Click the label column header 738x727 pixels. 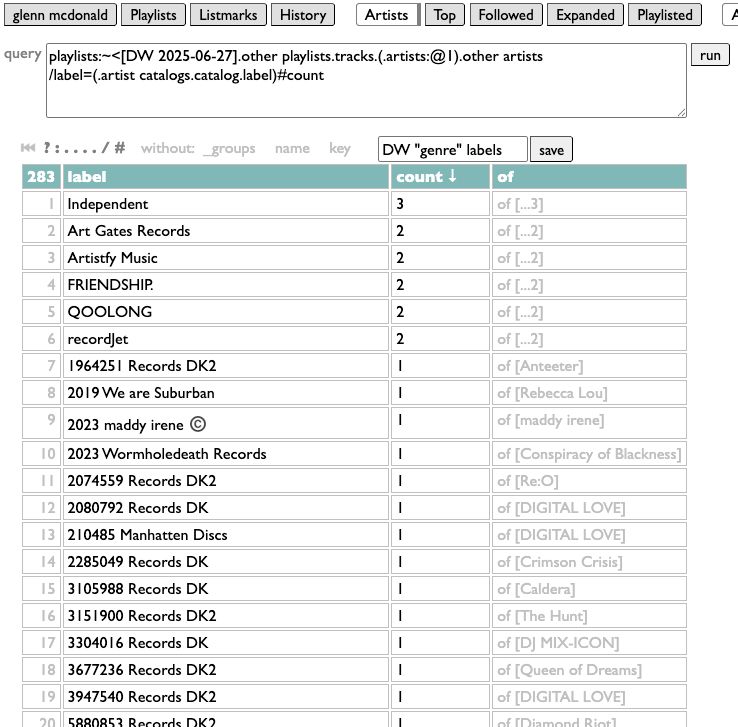226,177
